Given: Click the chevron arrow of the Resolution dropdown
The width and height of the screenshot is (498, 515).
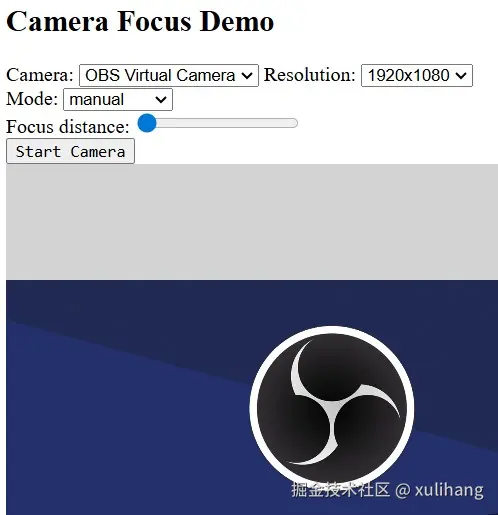Looking at the screenshot, I should [461, 76].
